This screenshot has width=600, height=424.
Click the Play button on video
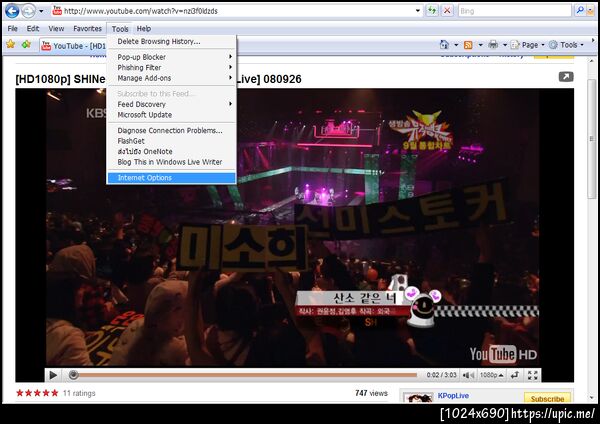pyautogui.click(x=54, y=375)
